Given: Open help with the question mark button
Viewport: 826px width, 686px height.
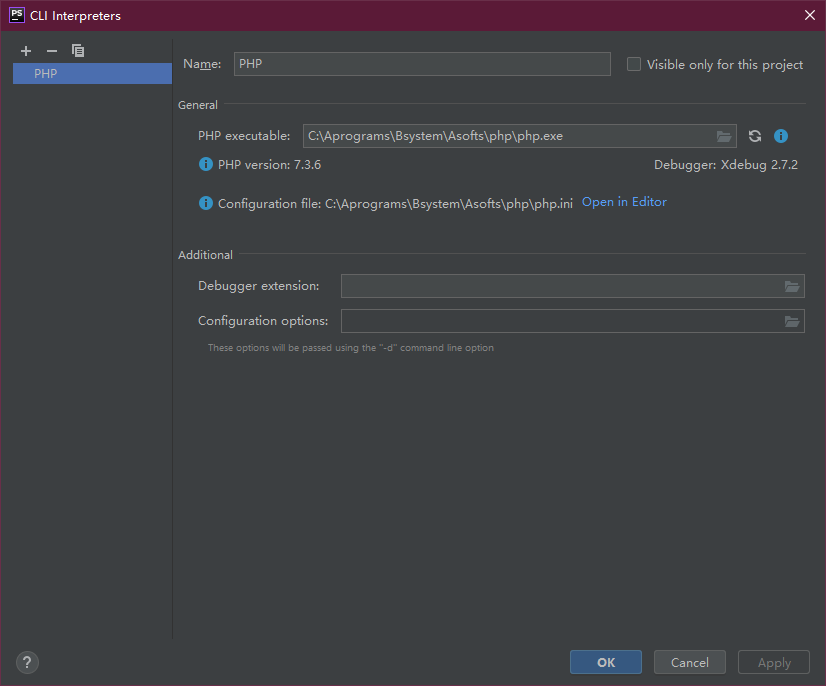Looking at the screenshot, I should tap(27, 662).
